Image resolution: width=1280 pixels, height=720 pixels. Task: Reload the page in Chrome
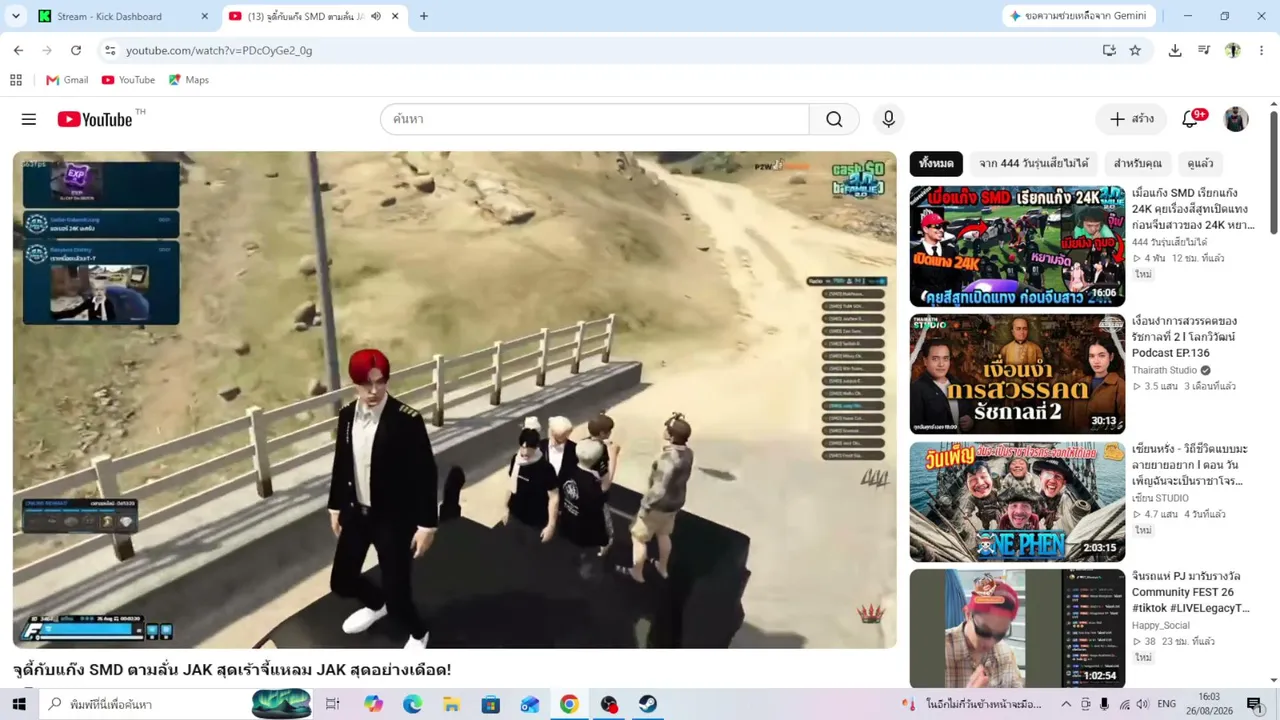(76, 50)
